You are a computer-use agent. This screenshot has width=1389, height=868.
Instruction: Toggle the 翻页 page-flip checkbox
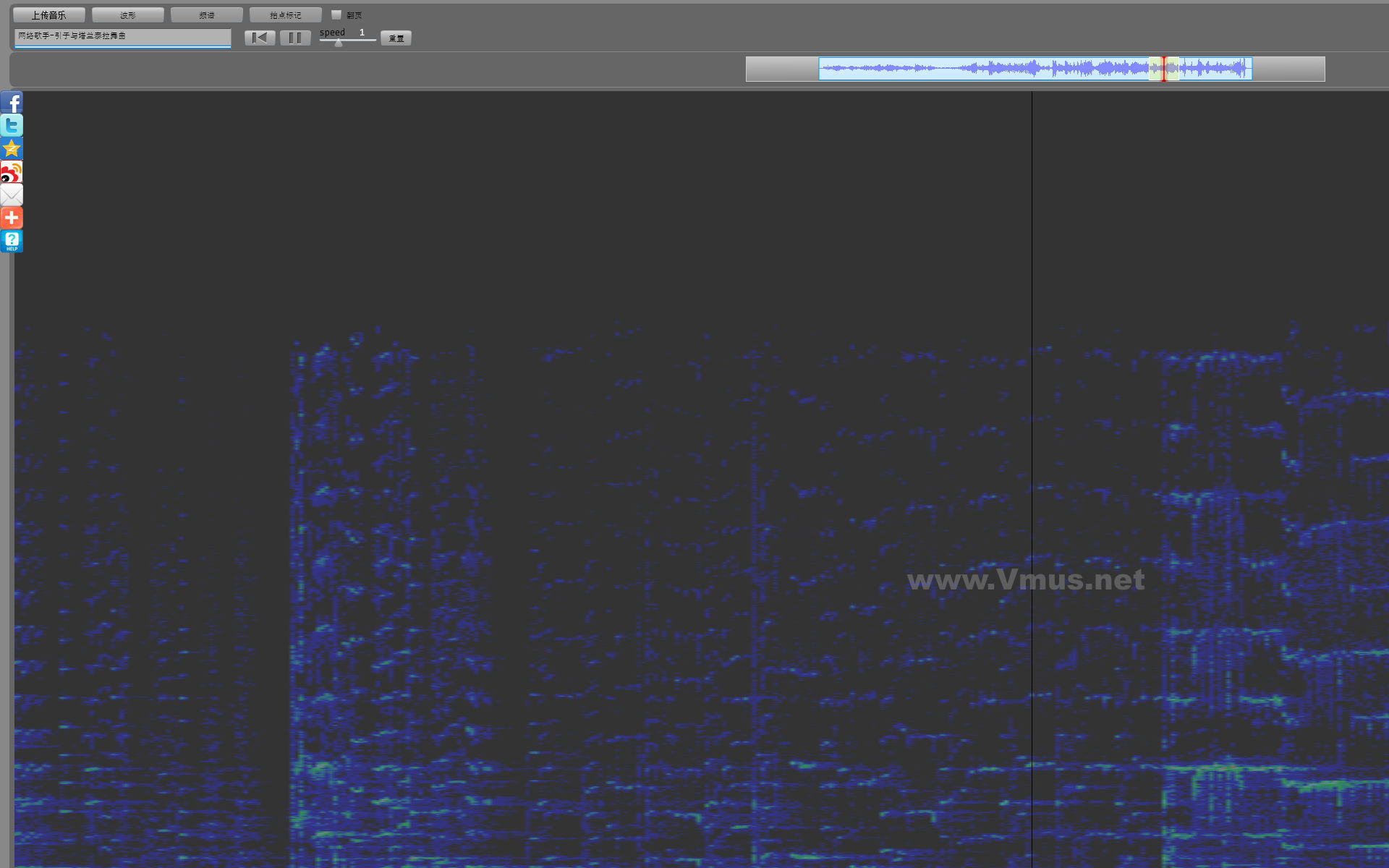336,14
